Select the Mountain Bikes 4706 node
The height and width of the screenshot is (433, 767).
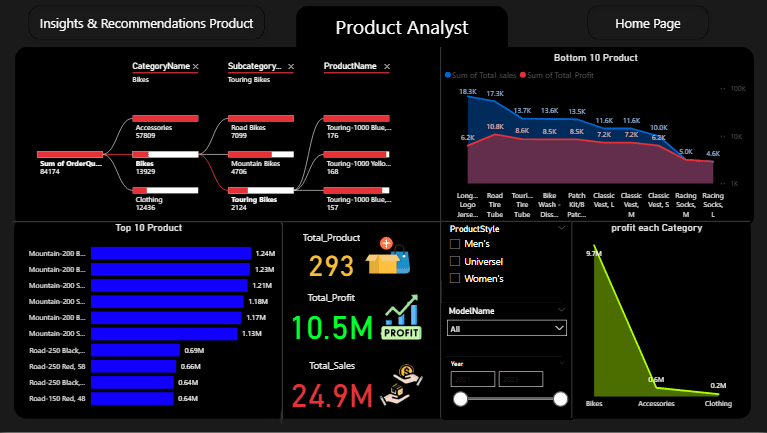pyautogui.click(x=261, y=154)
